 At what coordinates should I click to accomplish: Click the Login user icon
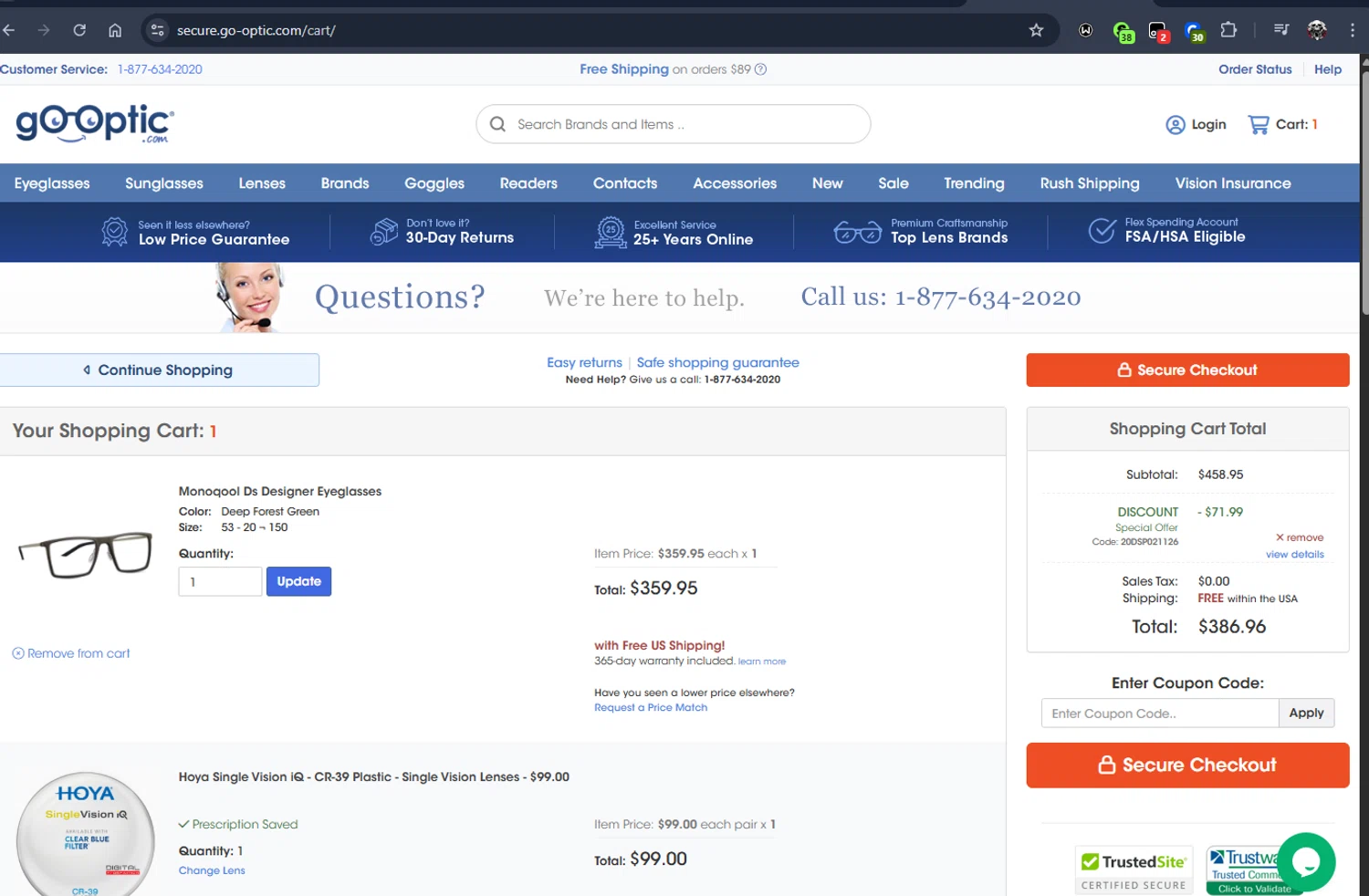tap(1176, 125)
